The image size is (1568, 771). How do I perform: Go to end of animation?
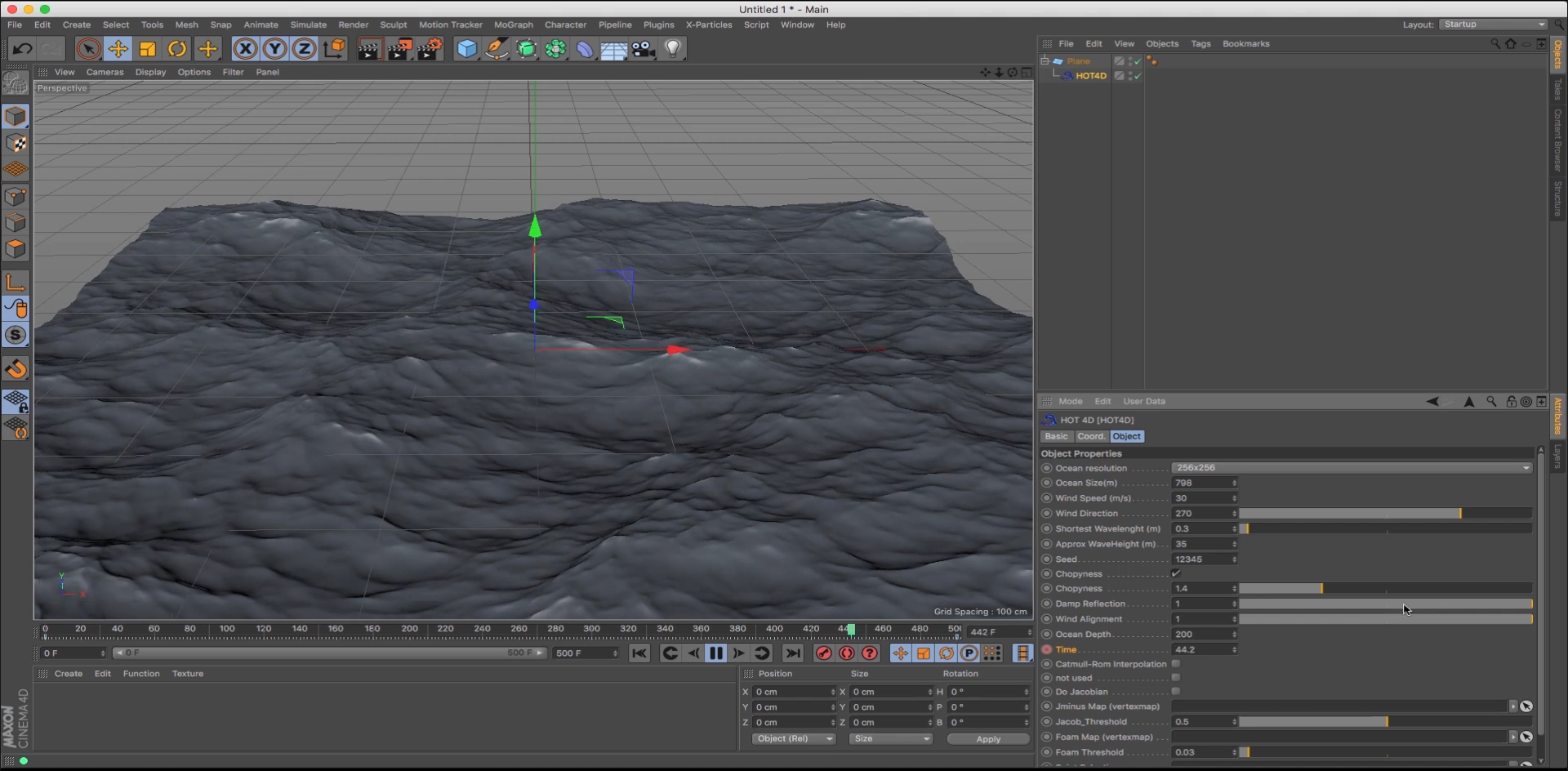[793, 653]
